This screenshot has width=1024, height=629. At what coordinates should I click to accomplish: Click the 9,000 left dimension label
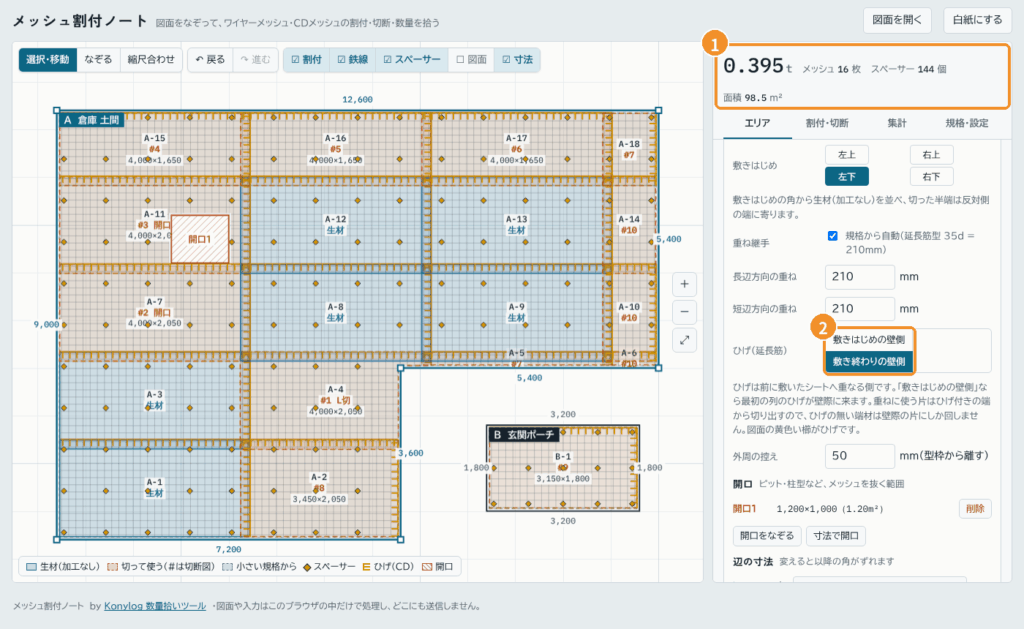coord(46,325)
